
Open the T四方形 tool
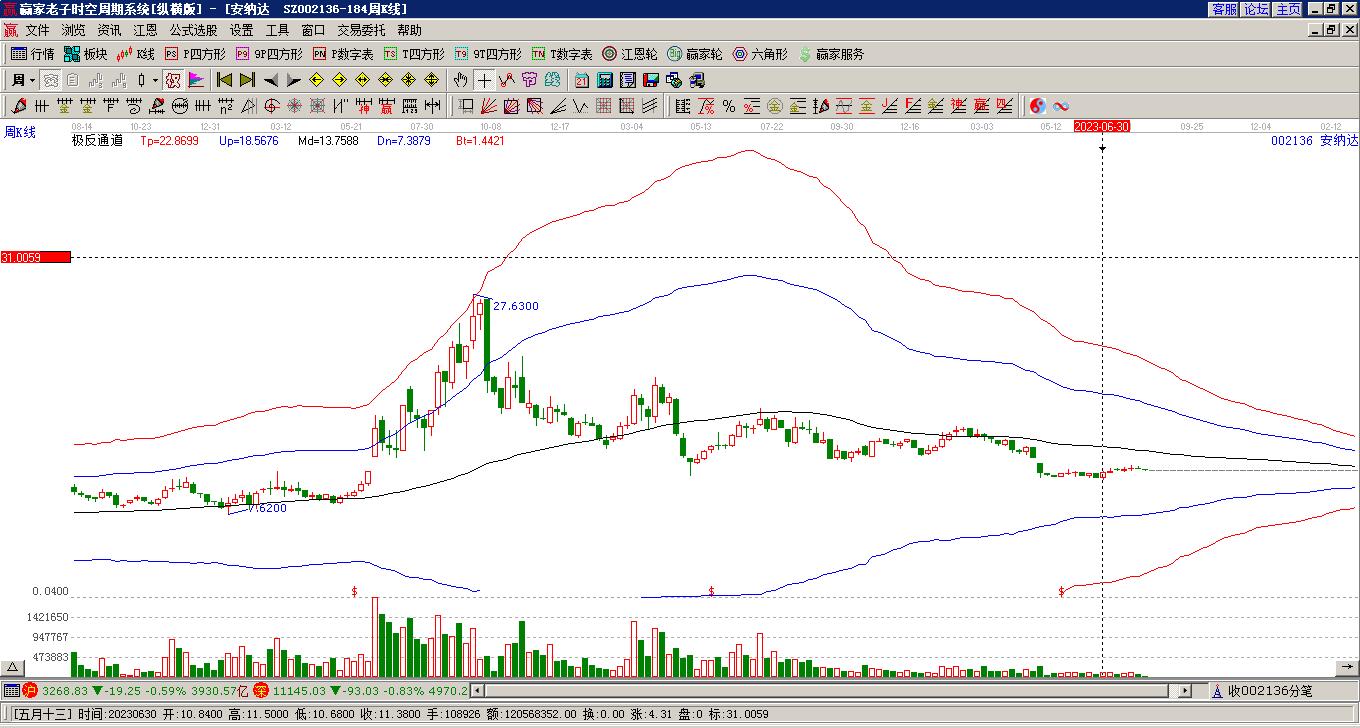[414, 54]
